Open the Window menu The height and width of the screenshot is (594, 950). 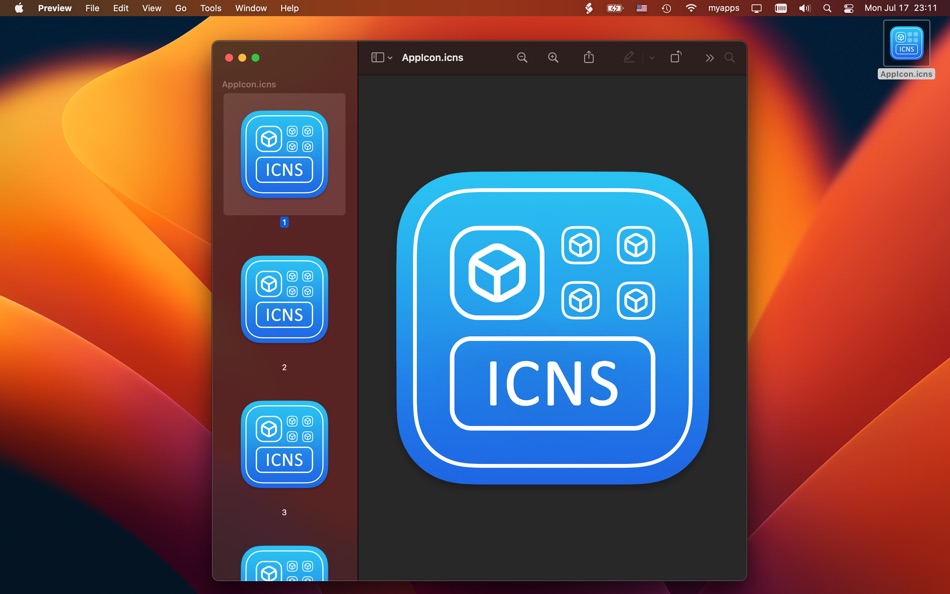tap(251, 8)
